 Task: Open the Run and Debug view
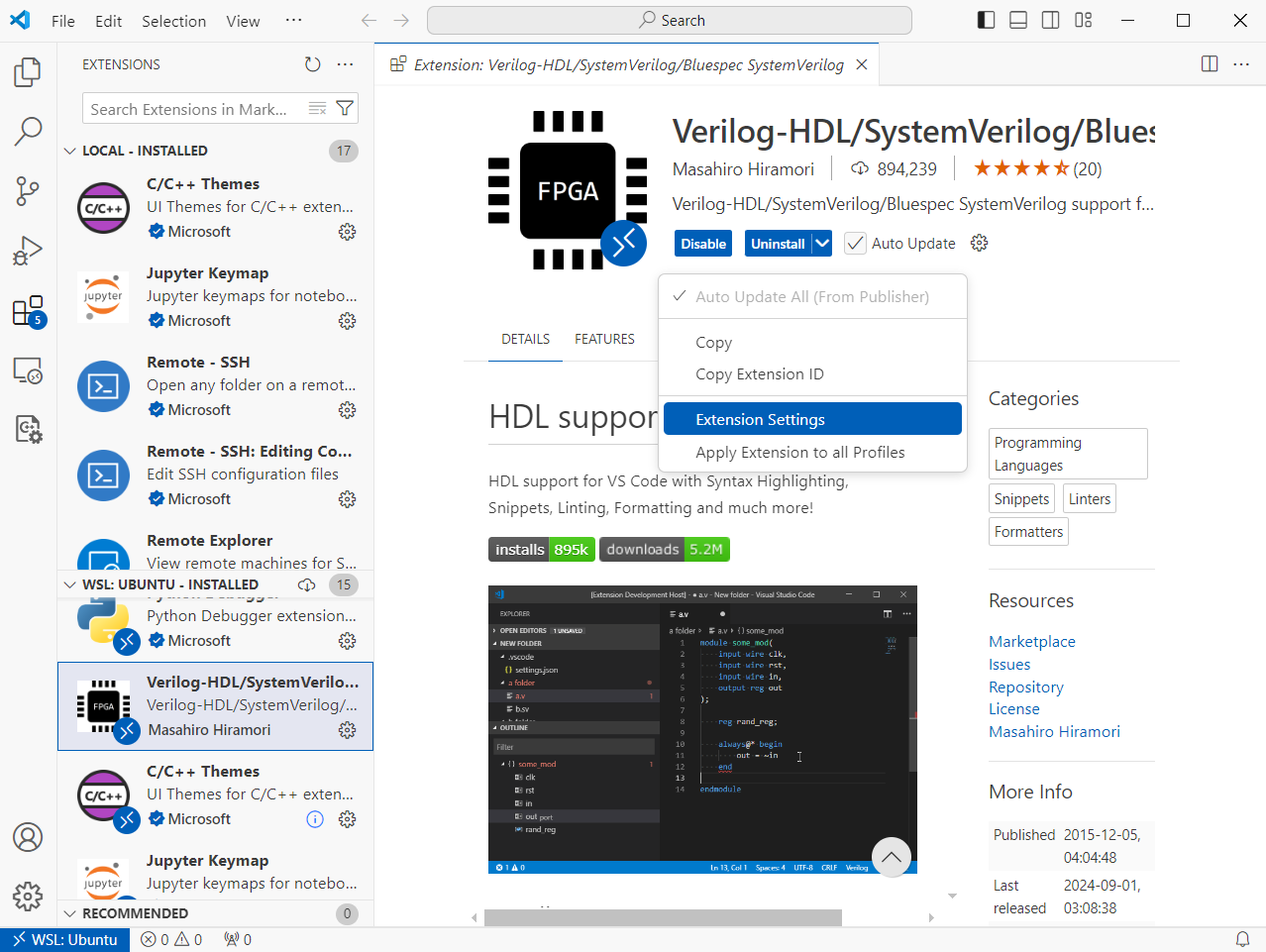click(x=28, y=251)
